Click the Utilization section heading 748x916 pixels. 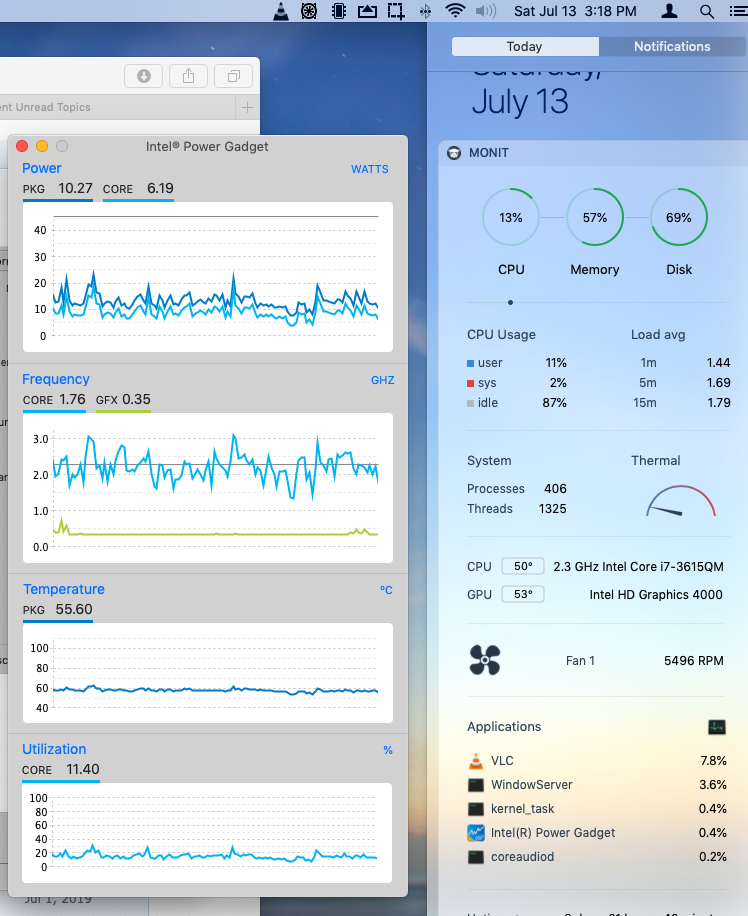54,749
